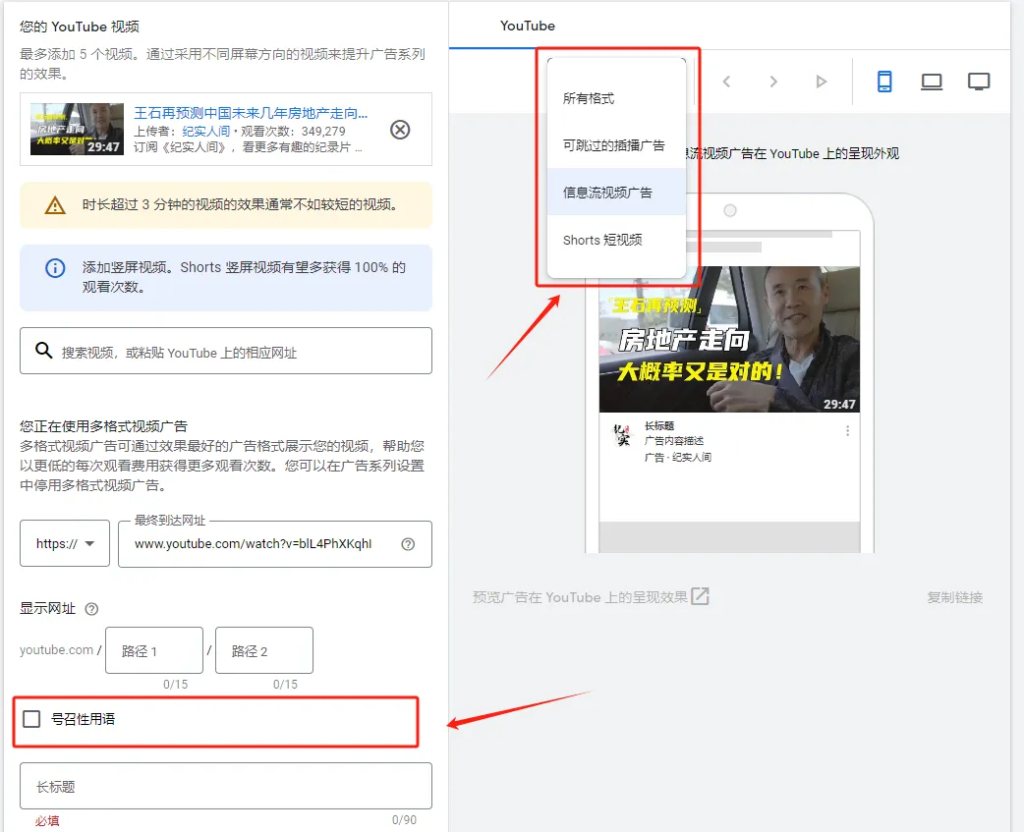Switch preview to TV screen view
The width and height of the screenshot is (1024, 832).
979,82
